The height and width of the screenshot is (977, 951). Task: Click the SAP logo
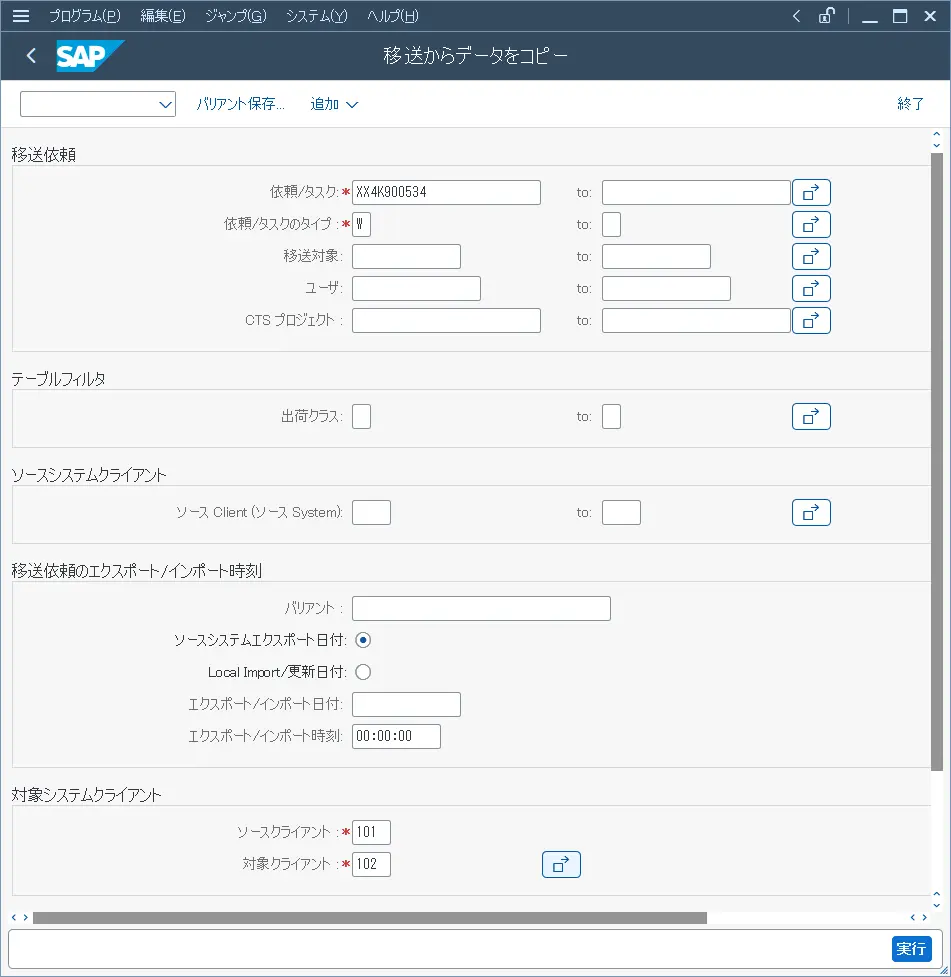click(x=90, y=56)
